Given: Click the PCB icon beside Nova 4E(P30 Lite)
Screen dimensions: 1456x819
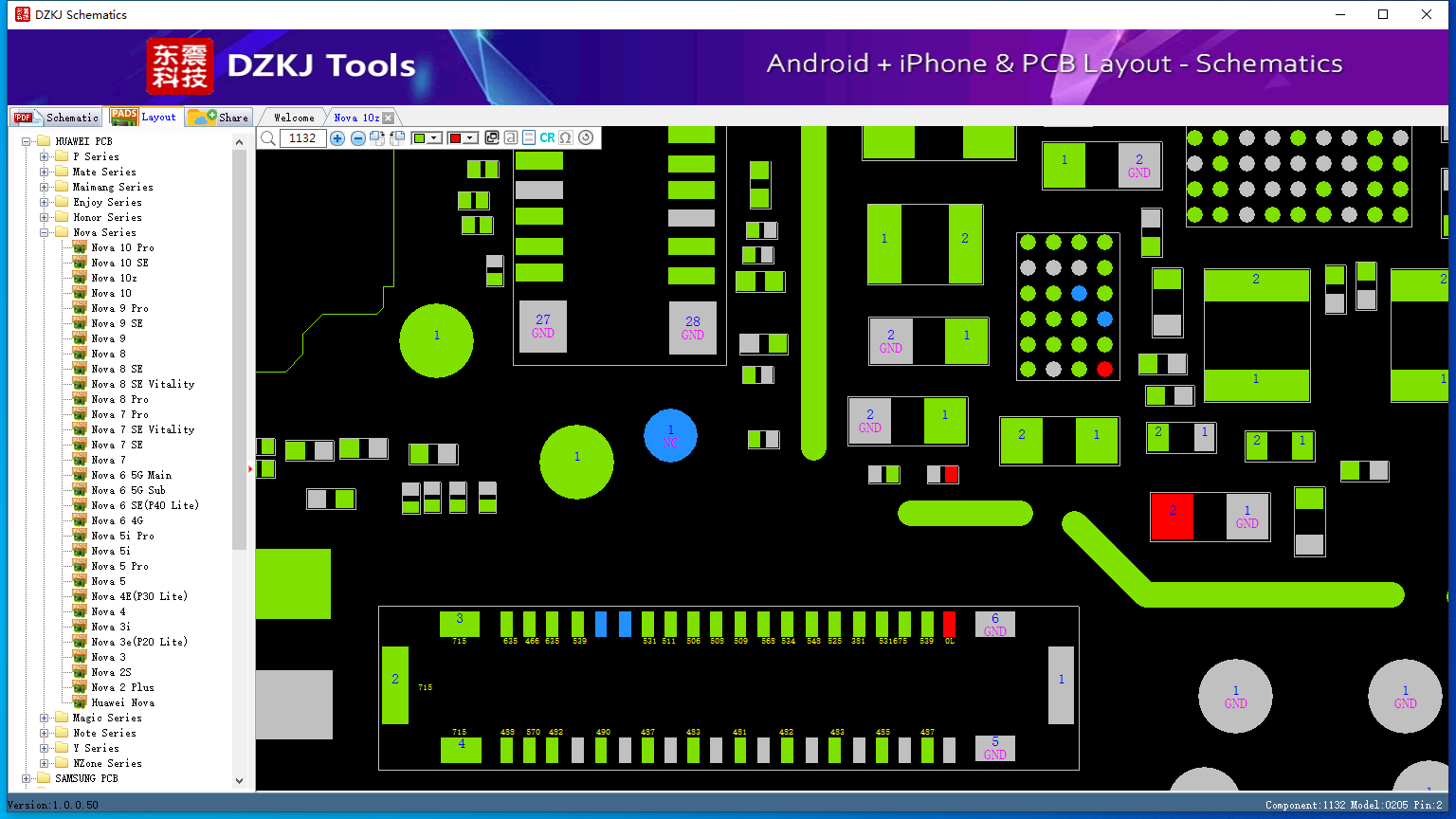Looking at the screenshot, I should click(x=81, y=596).
